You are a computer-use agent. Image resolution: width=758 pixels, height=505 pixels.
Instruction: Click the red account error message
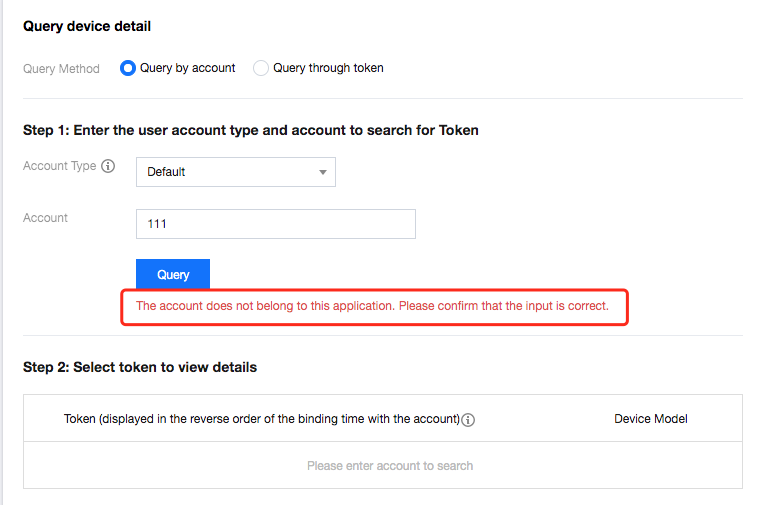tap(372, 306)
